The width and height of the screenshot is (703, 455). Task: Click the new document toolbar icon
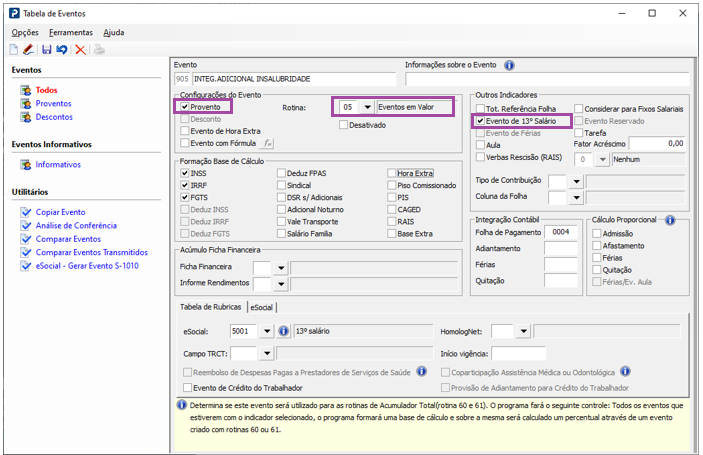(x=14, y=50)
